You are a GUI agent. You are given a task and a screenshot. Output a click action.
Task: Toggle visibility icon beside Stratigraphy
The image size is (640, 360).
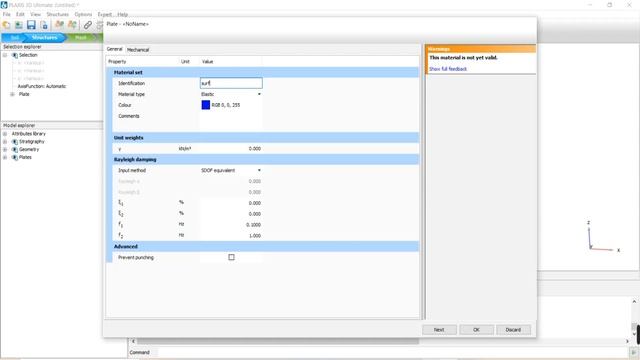click(x=15, y=142)
